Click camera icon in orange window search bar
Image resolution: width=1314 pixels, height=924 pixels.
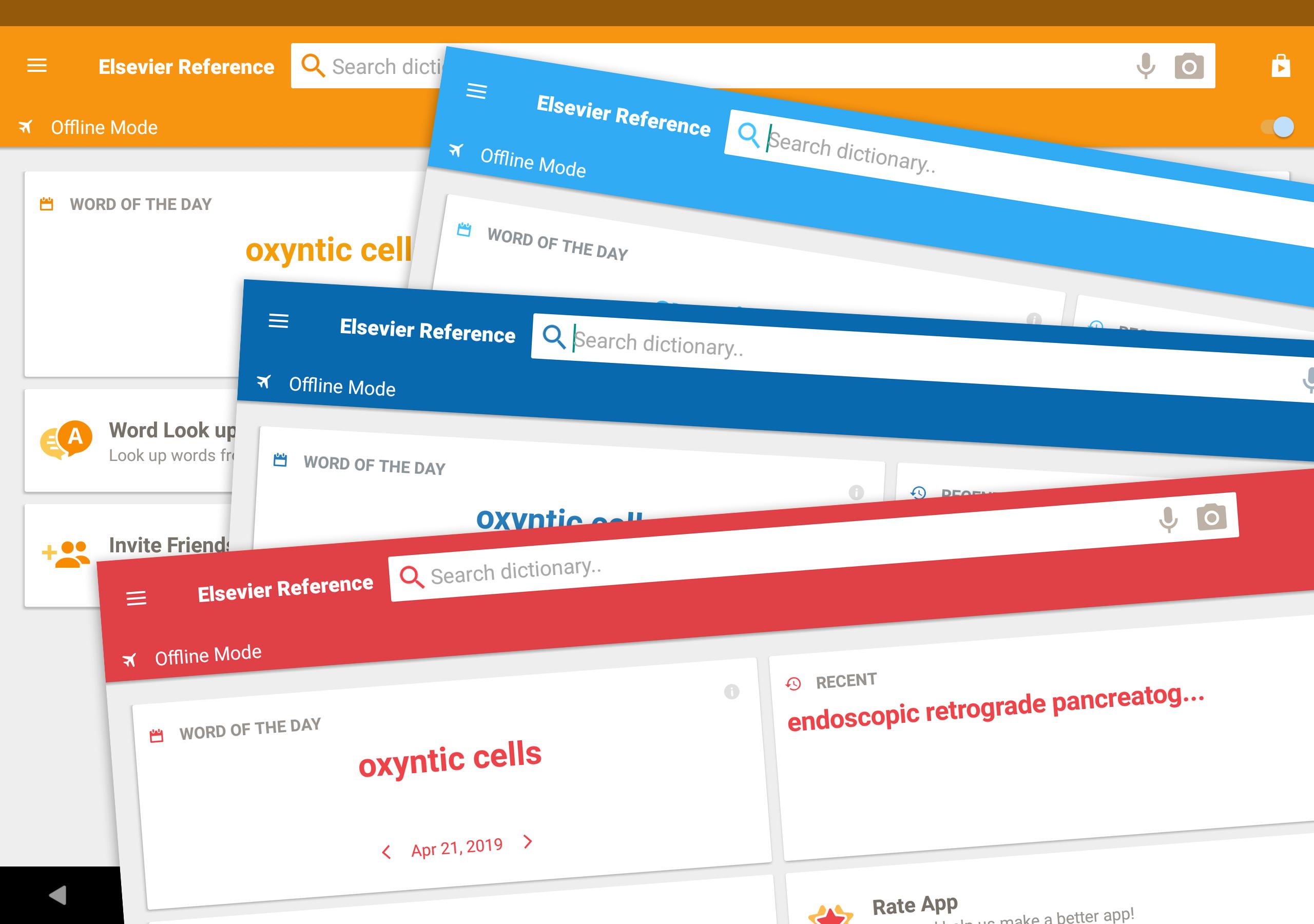tap(1189, 66)
